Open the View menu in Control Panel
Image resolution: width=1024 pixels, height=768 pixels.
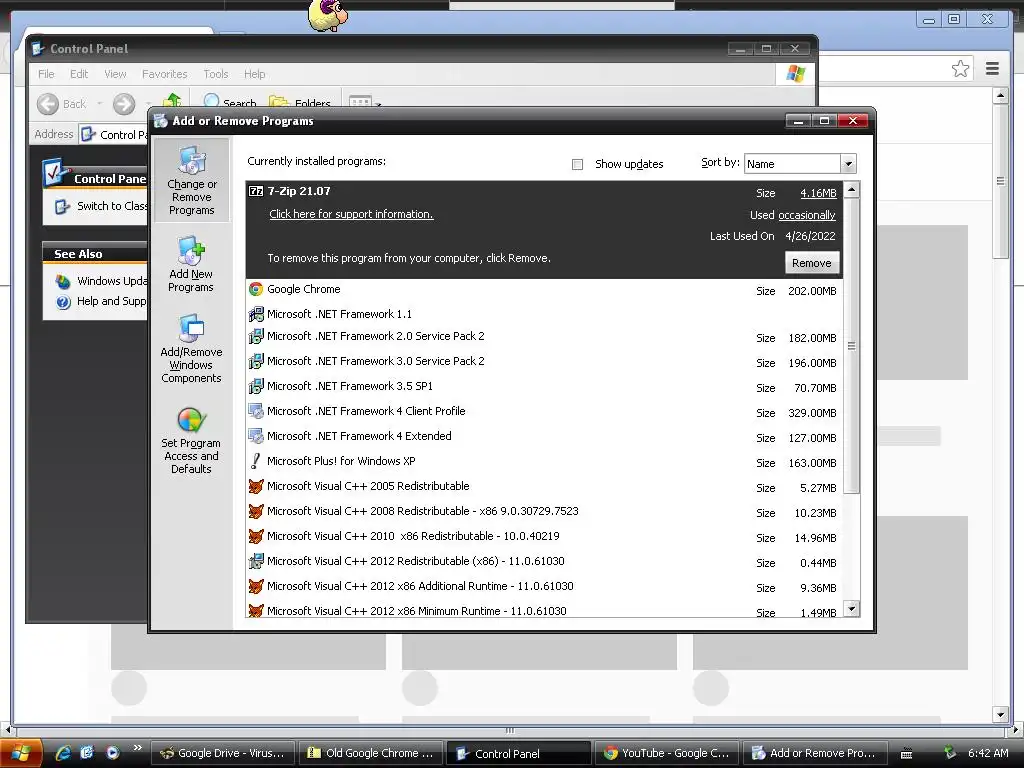tap(116, 74)
